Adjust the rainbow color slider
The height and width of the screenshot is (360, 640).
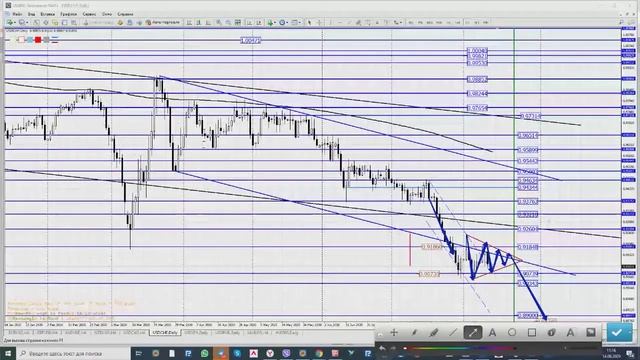[461, 348]
